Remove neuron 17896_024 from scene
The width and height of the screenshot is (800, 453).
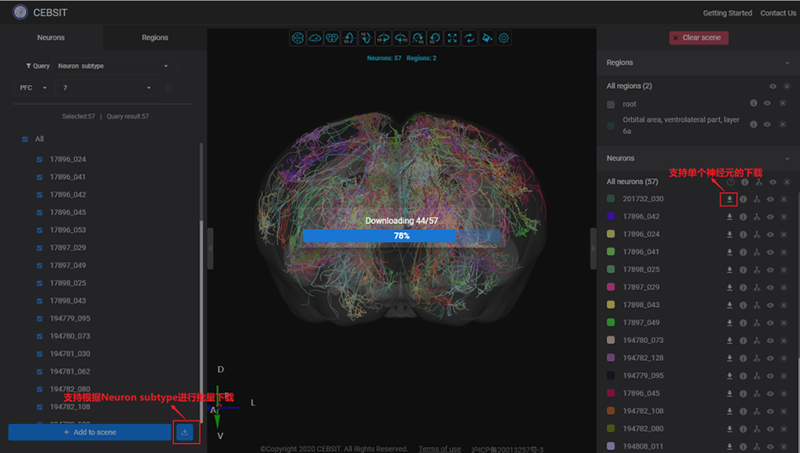click(x=786, y=234)
